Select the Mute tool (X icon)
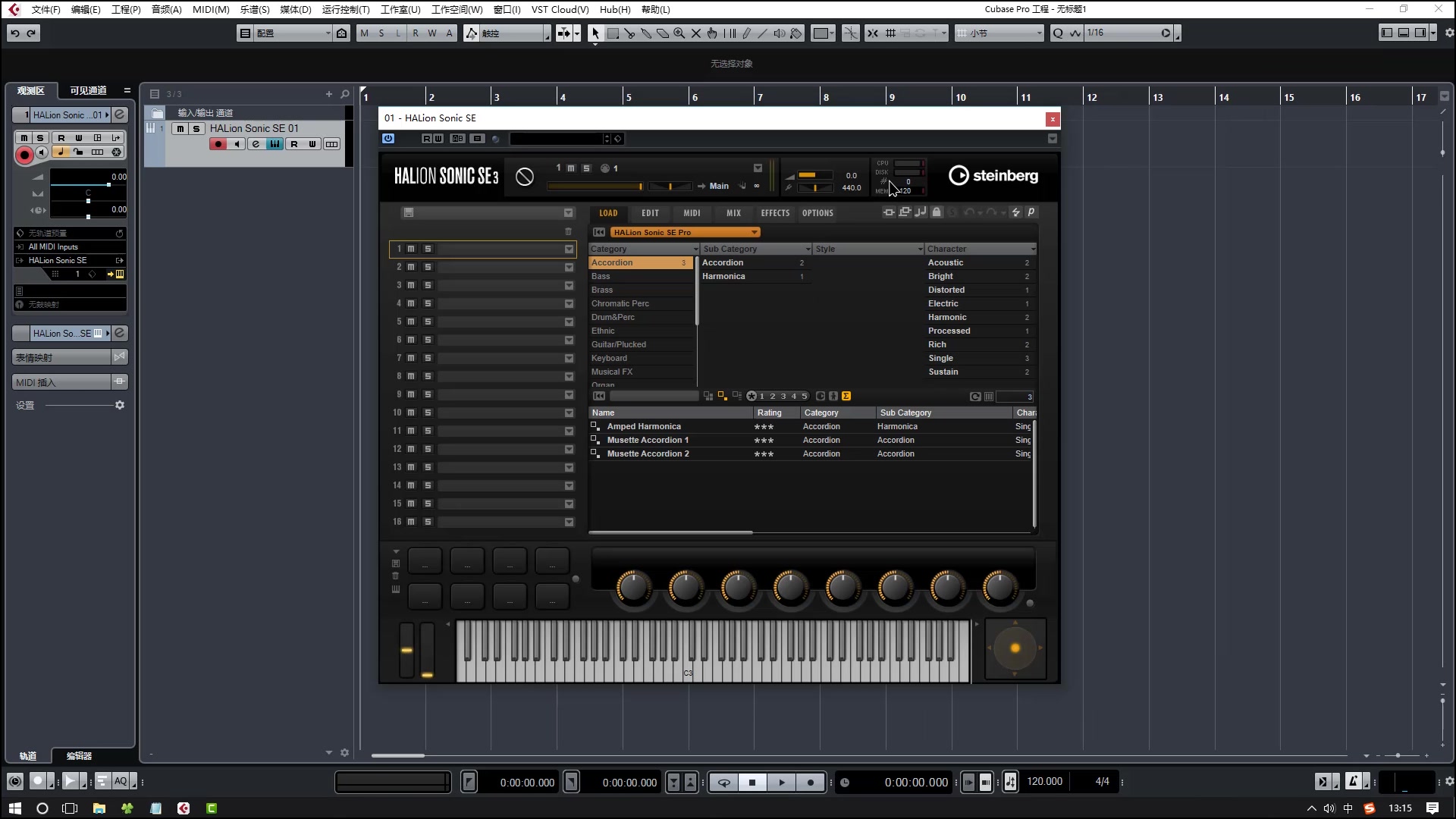Image resolution: width=1456 pixels, height=819 pixels. (x=695, y=33)
